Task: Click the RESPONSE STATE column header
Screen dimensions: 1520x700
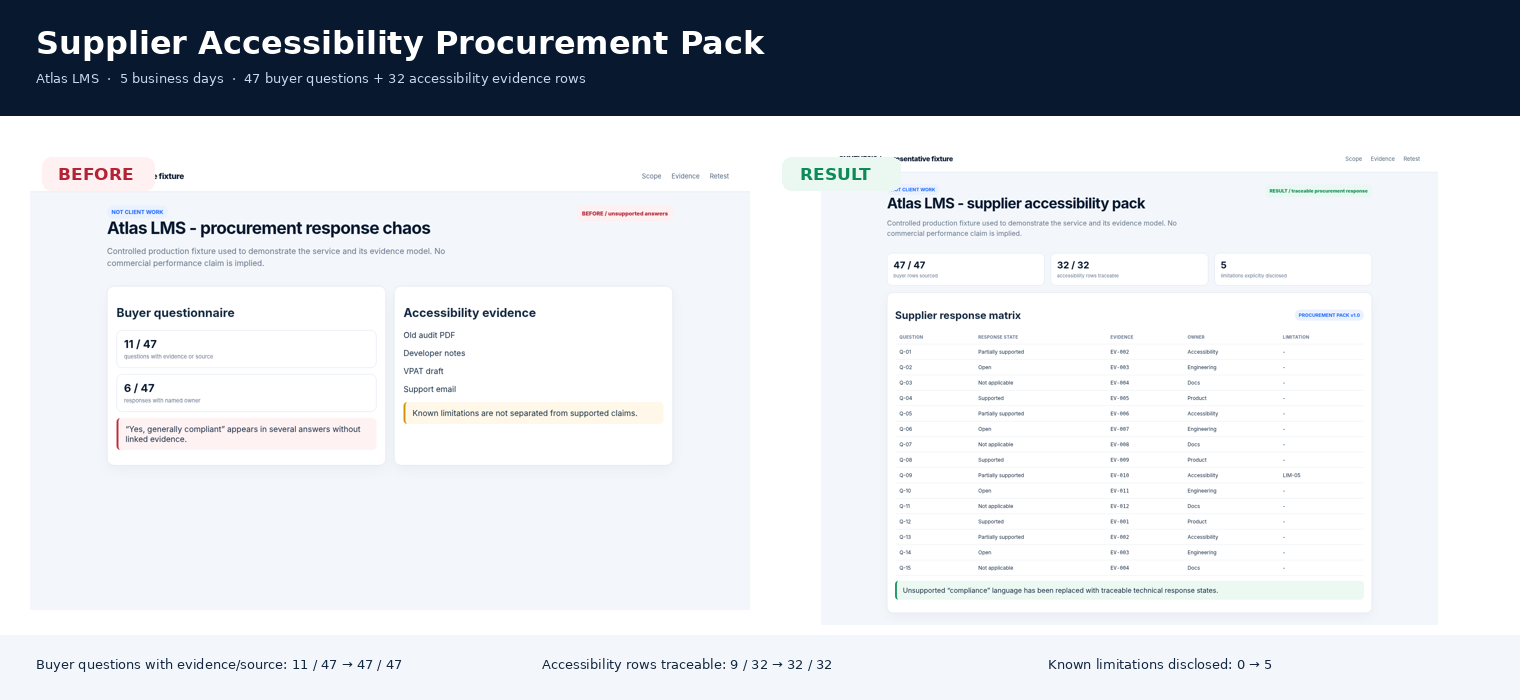Action: [998, 337]
